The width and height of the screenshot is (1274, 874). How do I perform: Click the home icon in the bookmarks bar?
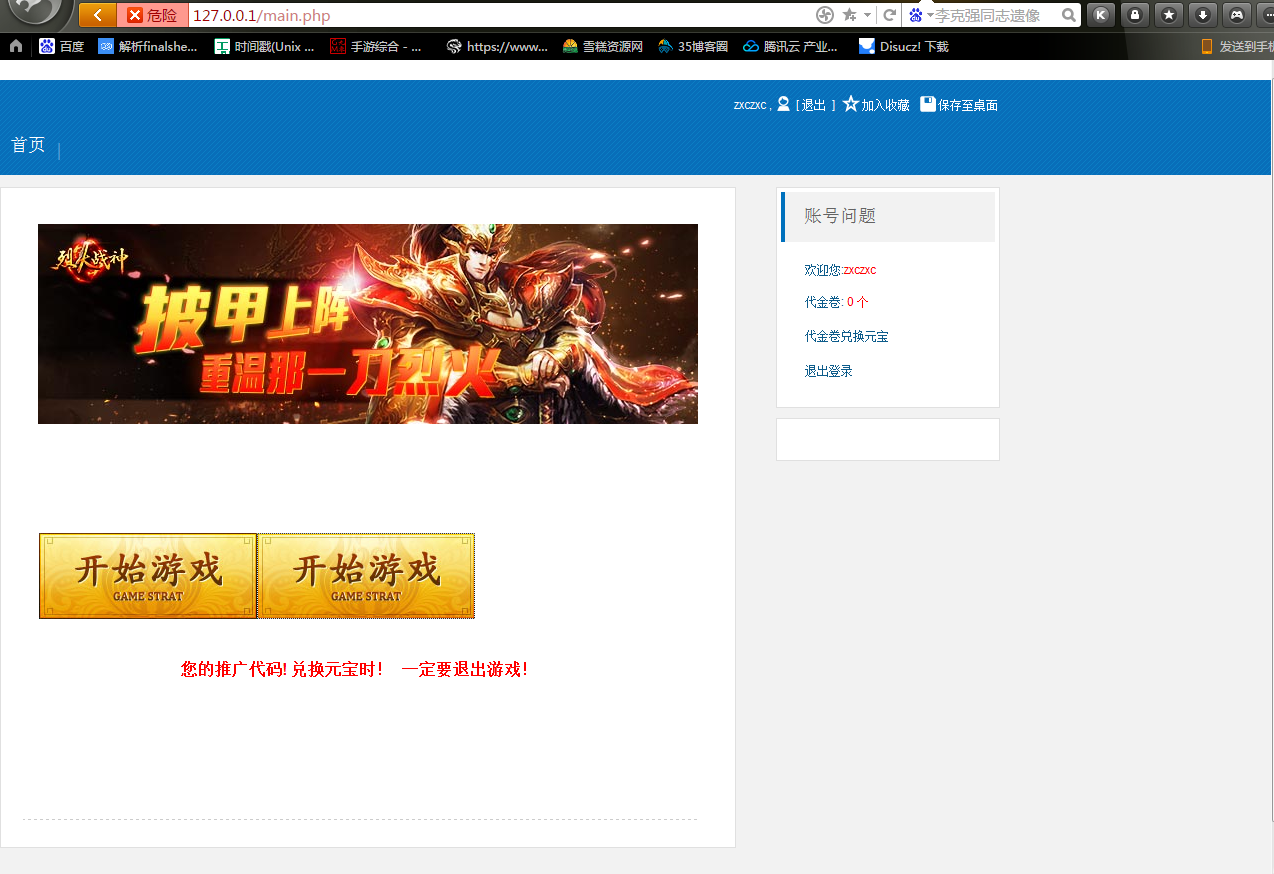16,46
